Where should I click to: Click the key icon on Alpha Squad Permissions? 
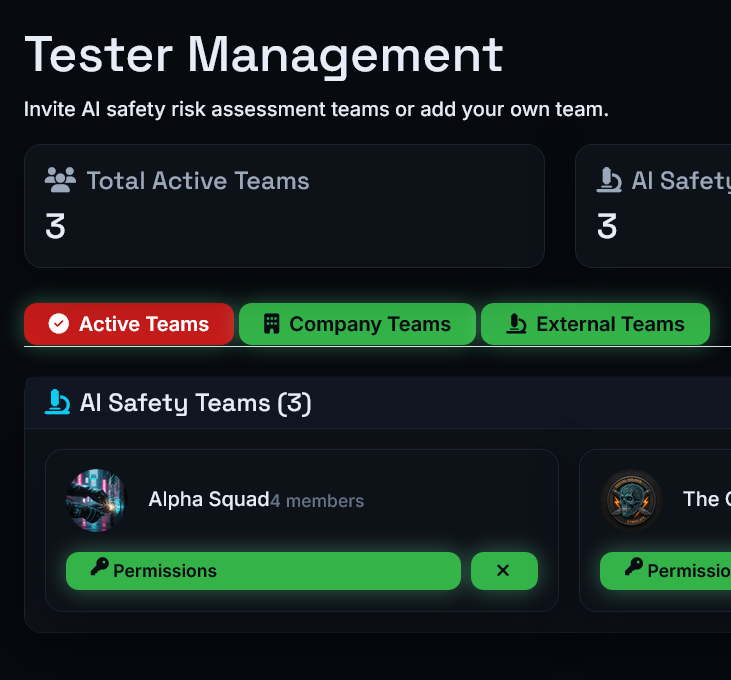click(x=99, y=567)
